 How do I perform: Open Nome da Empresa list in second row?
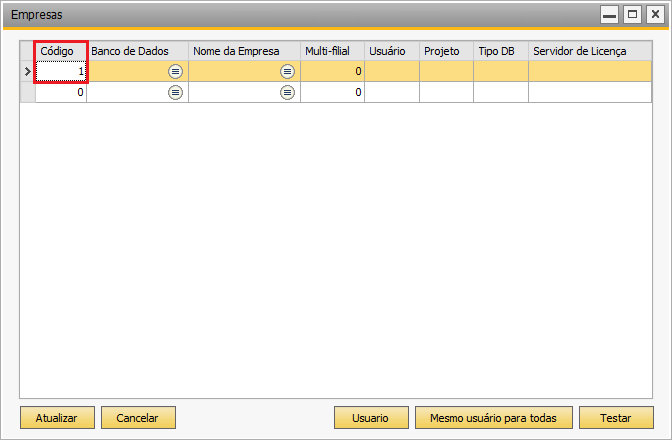coord(287,92)
